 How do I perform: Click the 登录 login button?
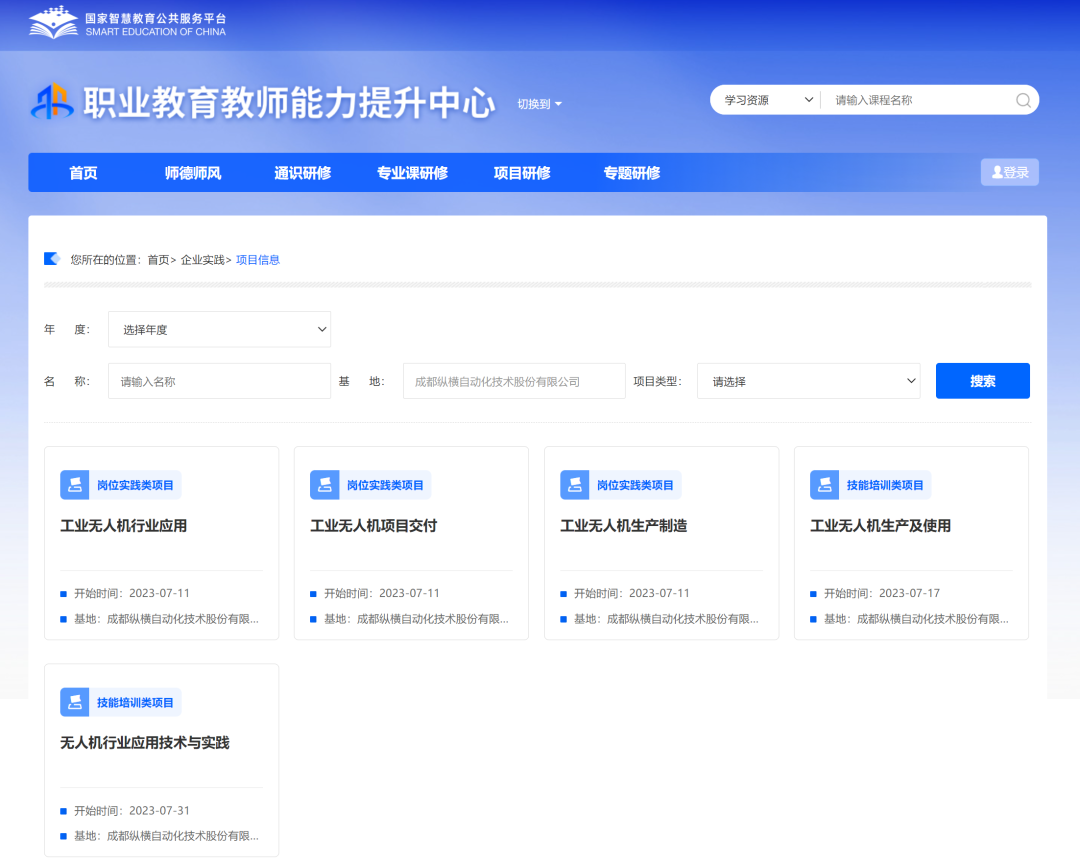point(1009,172)
